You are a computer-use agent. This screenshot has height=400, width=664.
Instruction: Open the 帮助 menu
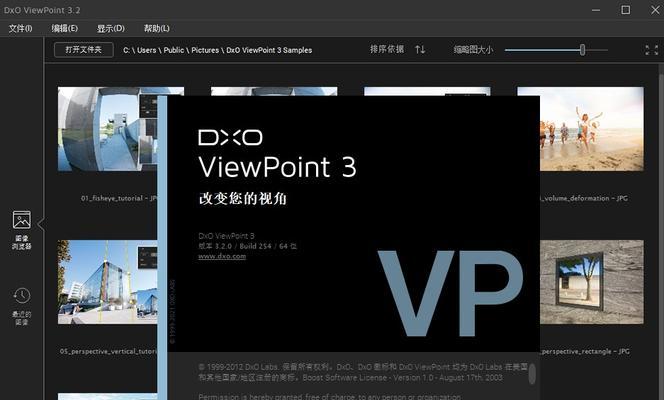157,28
